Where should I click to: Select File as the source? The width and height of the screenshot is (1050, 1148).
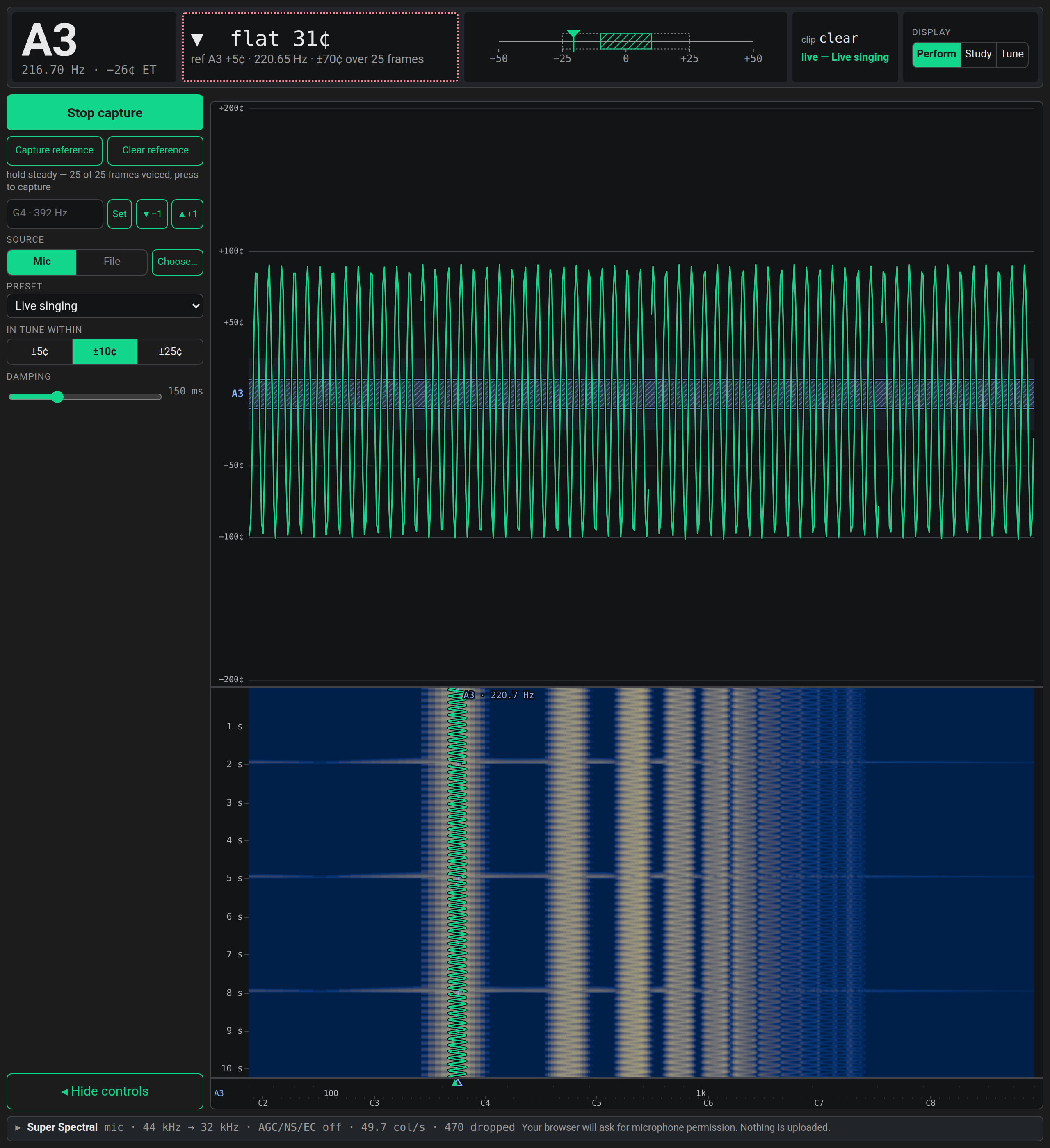pyautogui.click(x=112, y=262)
